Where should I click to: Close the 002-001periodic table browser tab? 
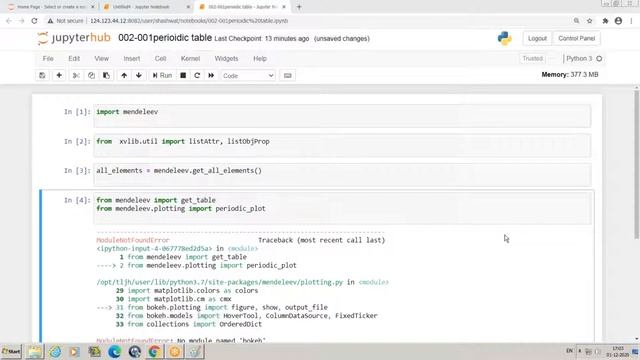pos(284,7)
